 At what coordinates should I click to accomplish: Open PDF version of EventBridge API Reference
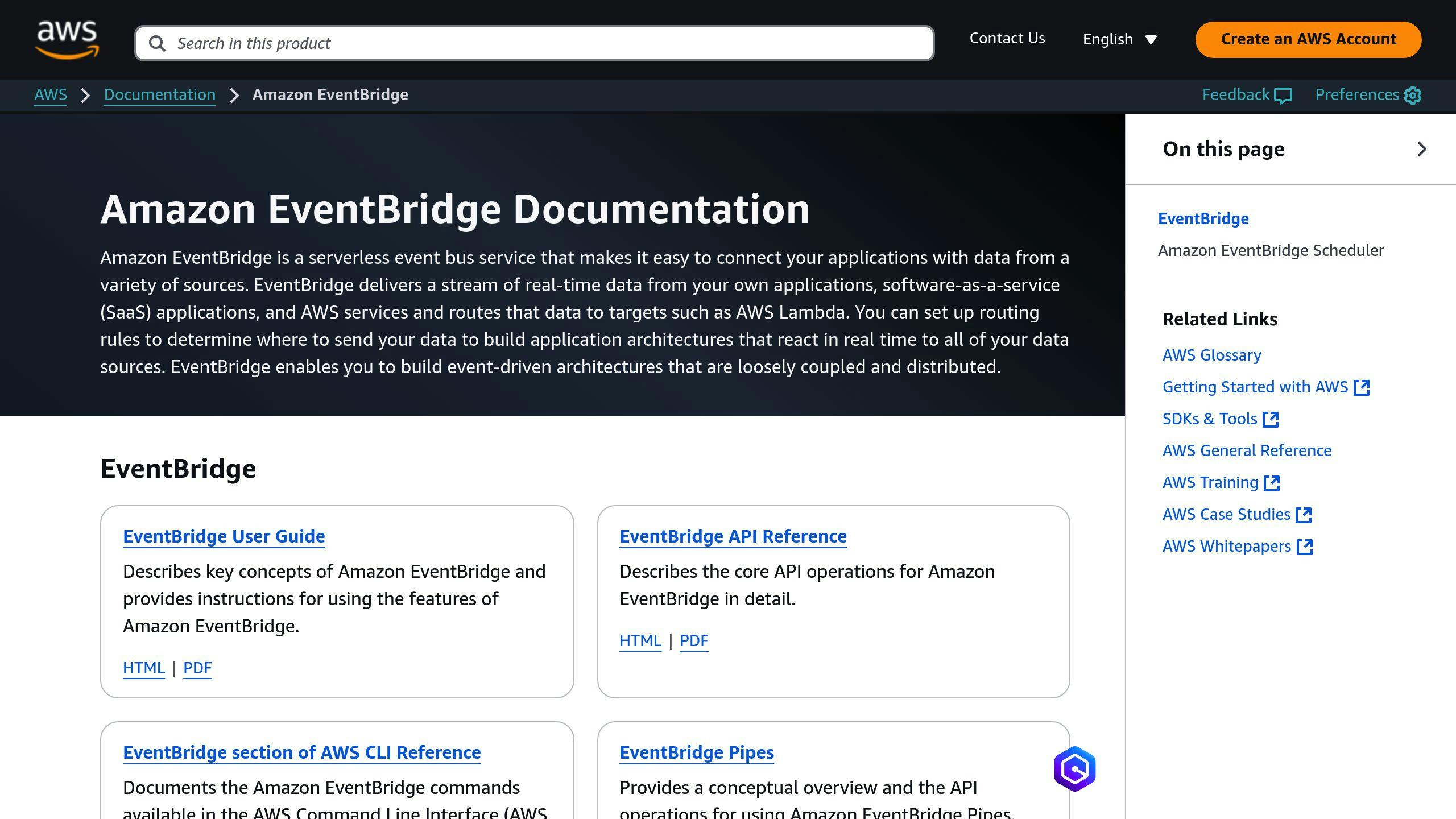(694, 640)
